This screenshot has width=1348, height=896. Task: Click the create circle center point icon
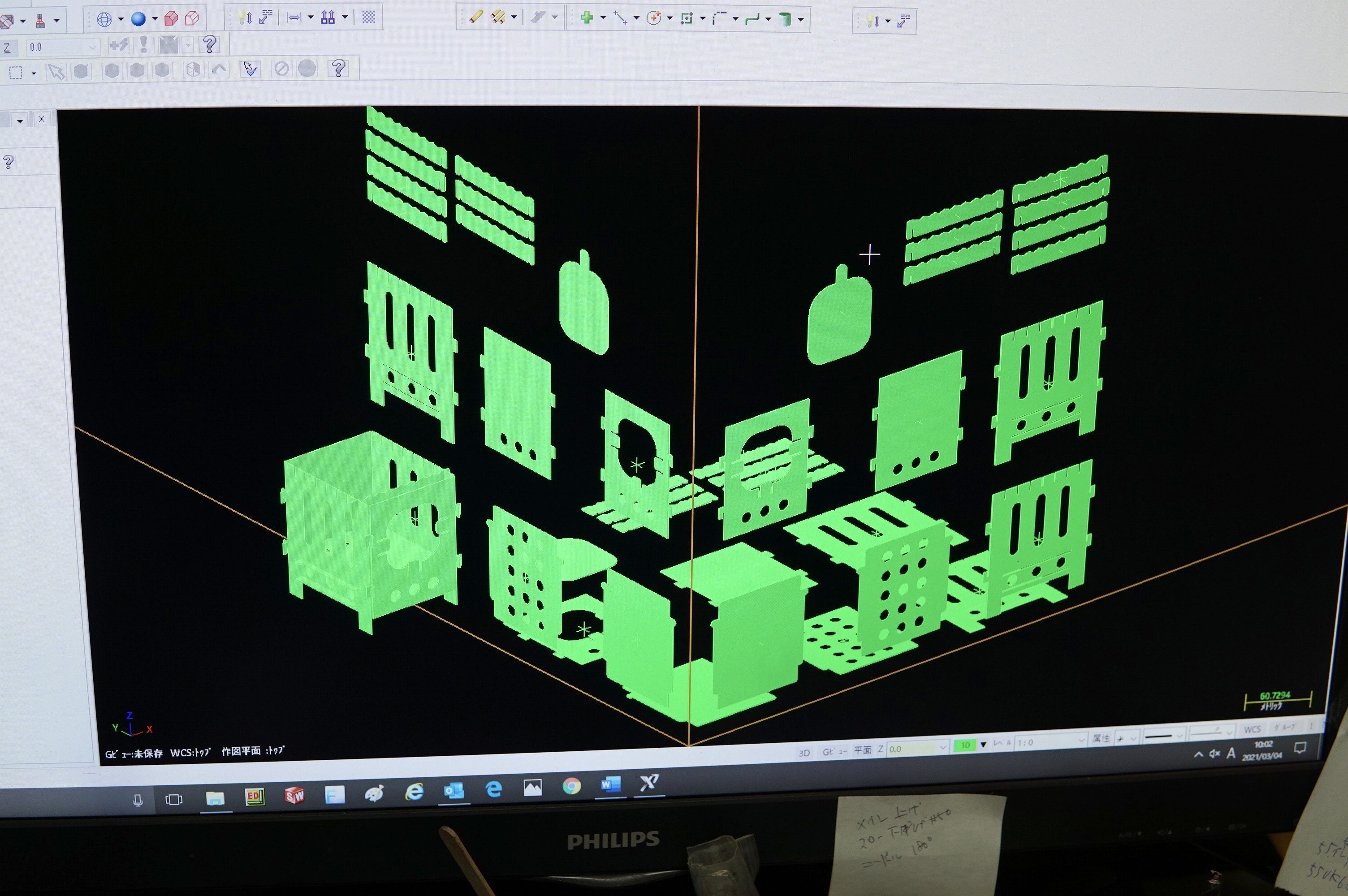(x=653, y=18)
